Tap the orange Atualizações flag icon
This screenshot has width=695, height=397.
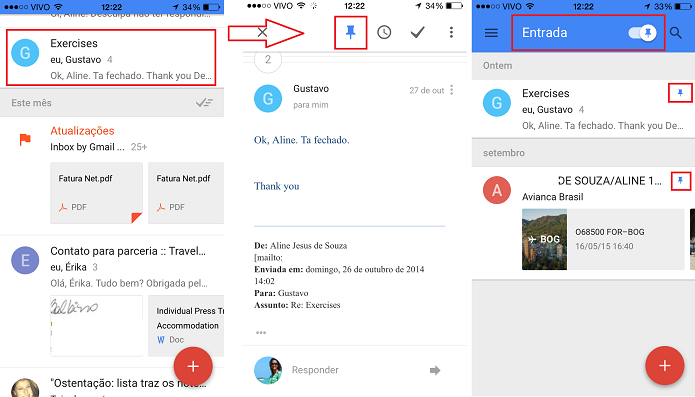[x=25, y=140]
